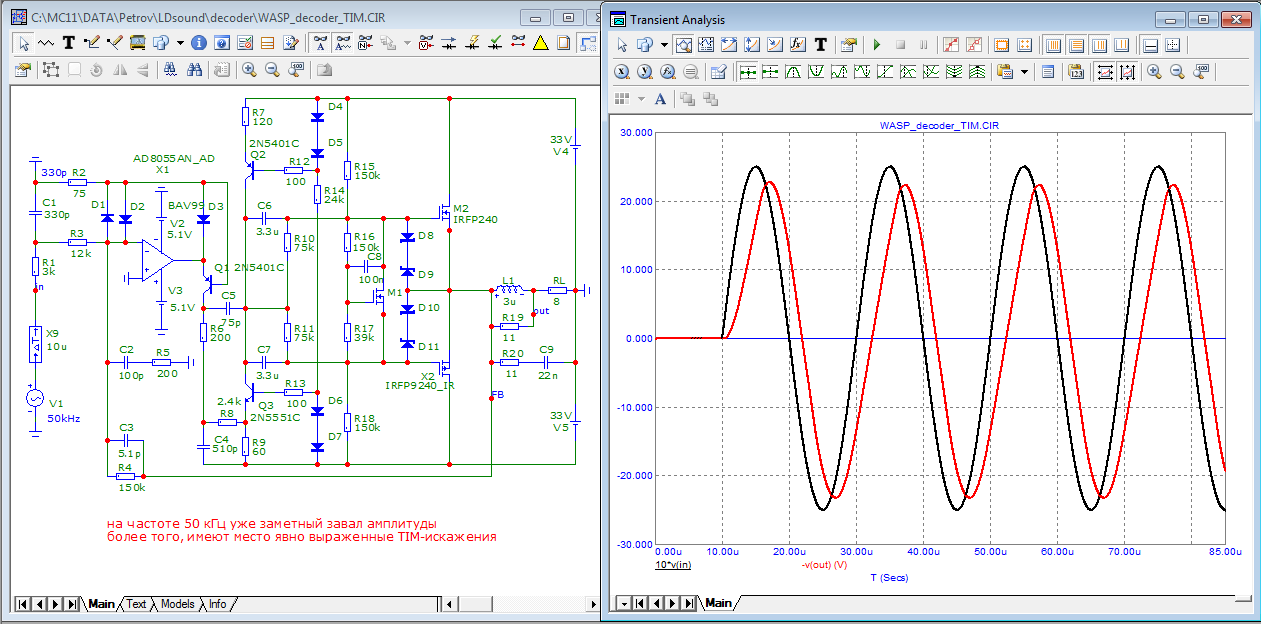Viewport: 1261px width, 624px height.
Task: Click the -v(out) (V) waveform label
Action: [x=824, y=565]
